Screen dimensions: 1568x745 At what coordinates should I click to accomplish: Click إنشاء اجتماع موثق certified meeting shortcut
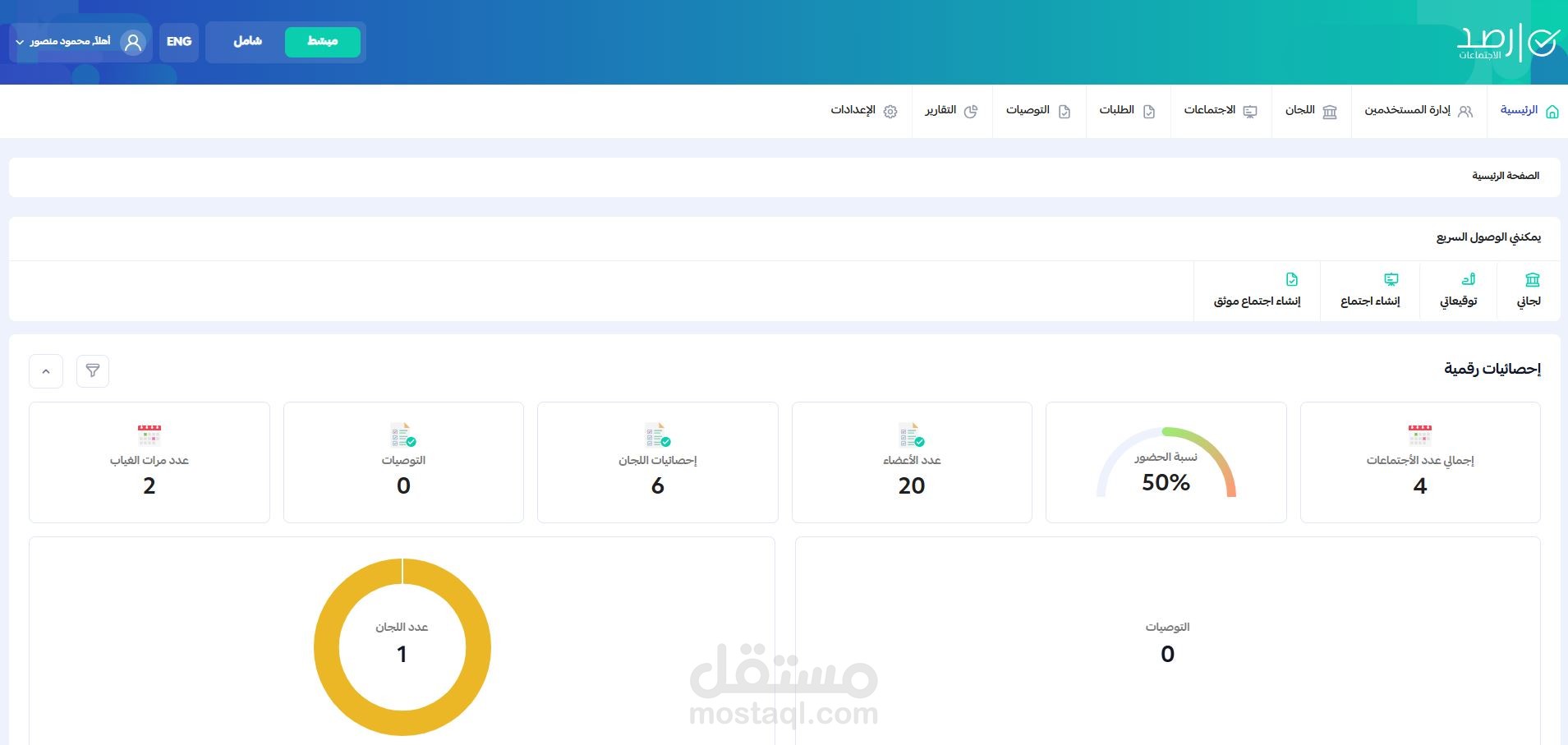[x=1257, y=291]
